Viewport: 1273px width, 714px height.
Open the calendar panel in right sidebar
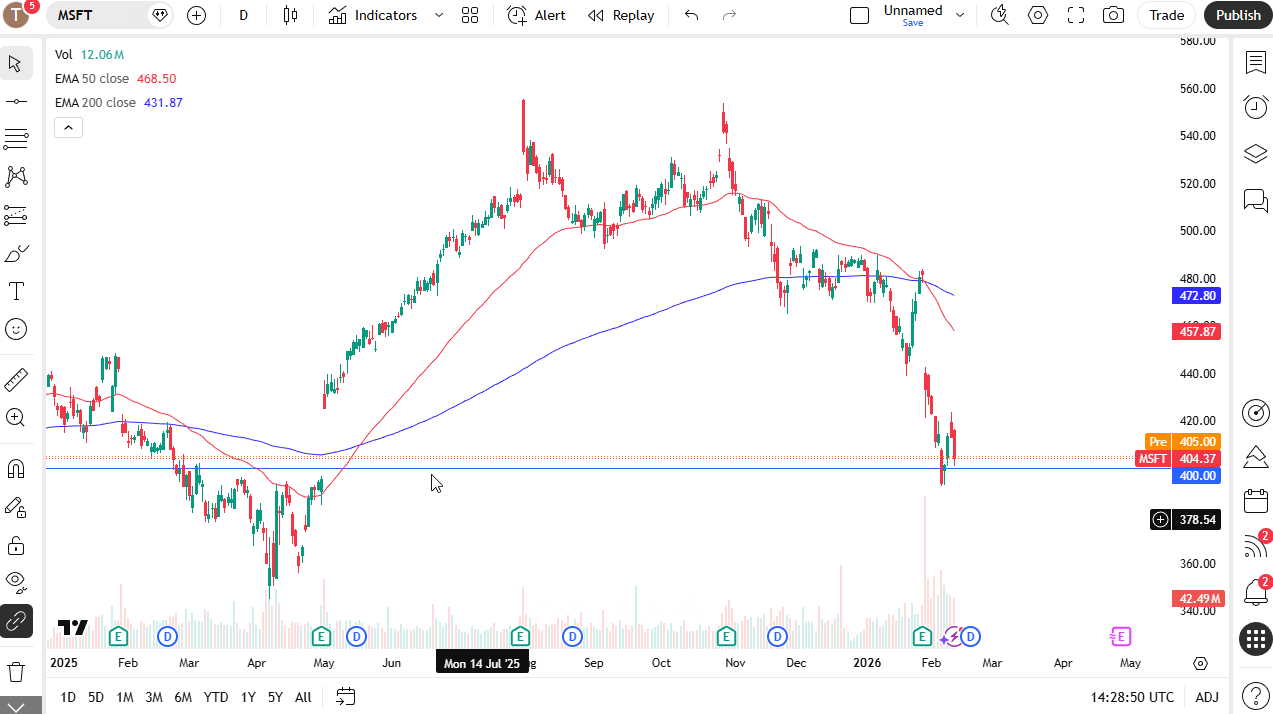[x=1255, y=500]
